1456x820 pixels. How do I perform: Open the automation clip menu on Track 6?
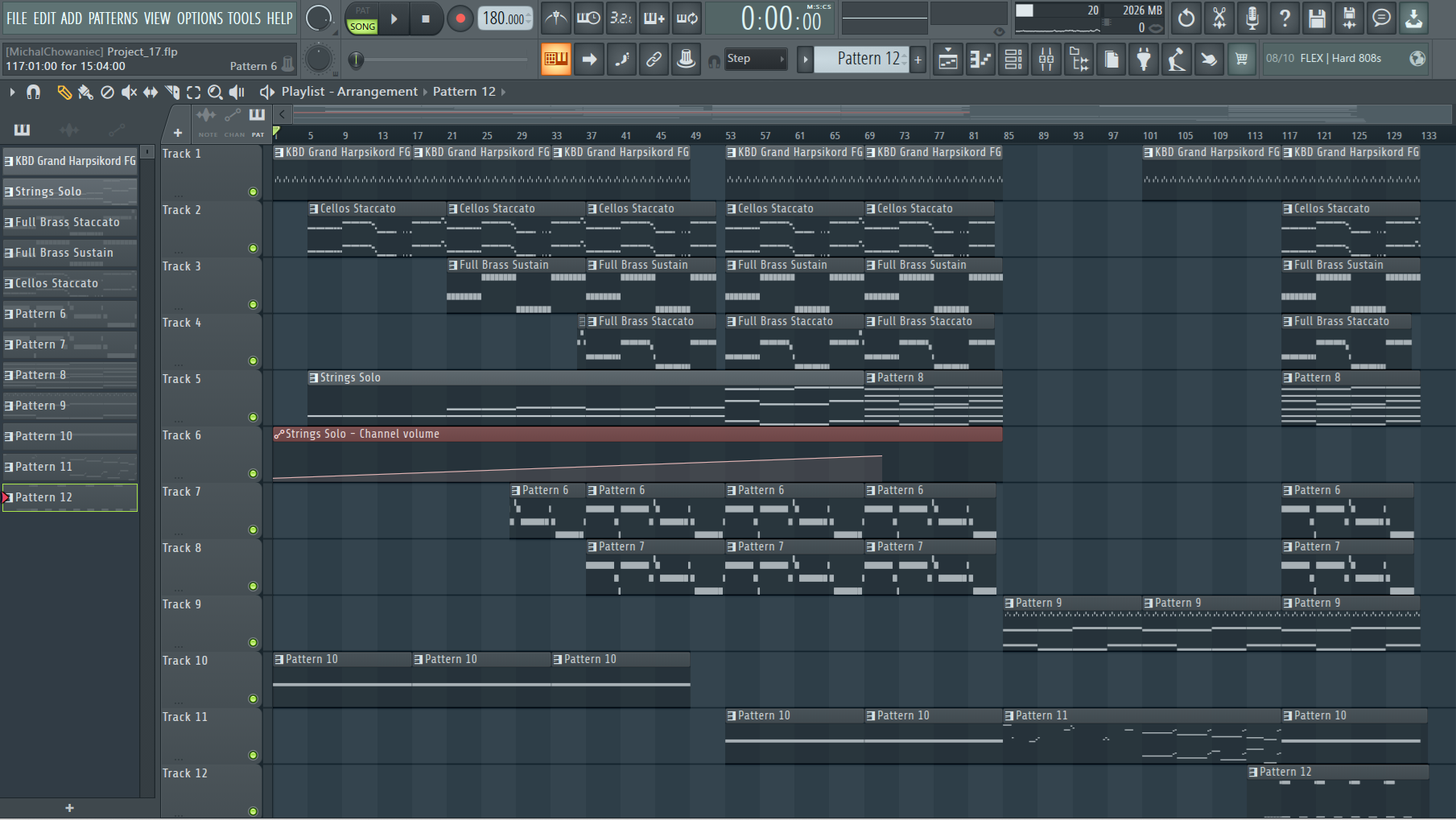coord(279,434)
